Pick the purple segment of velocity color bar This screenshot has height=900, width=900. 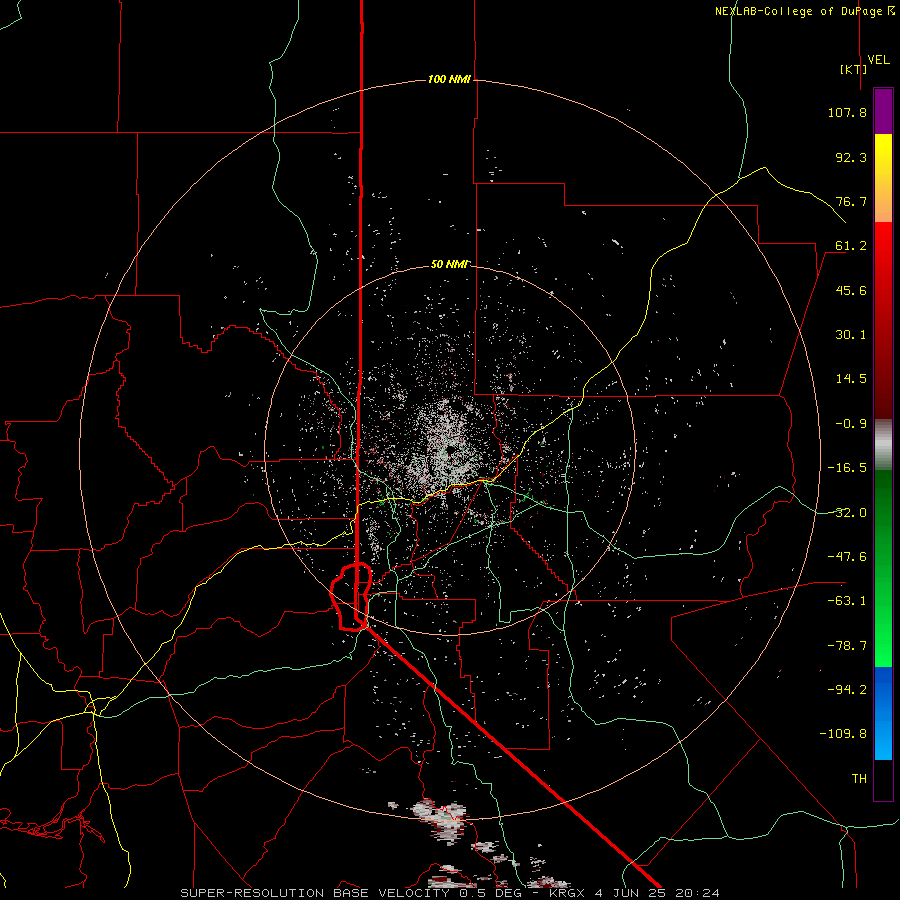coord(883,111)
